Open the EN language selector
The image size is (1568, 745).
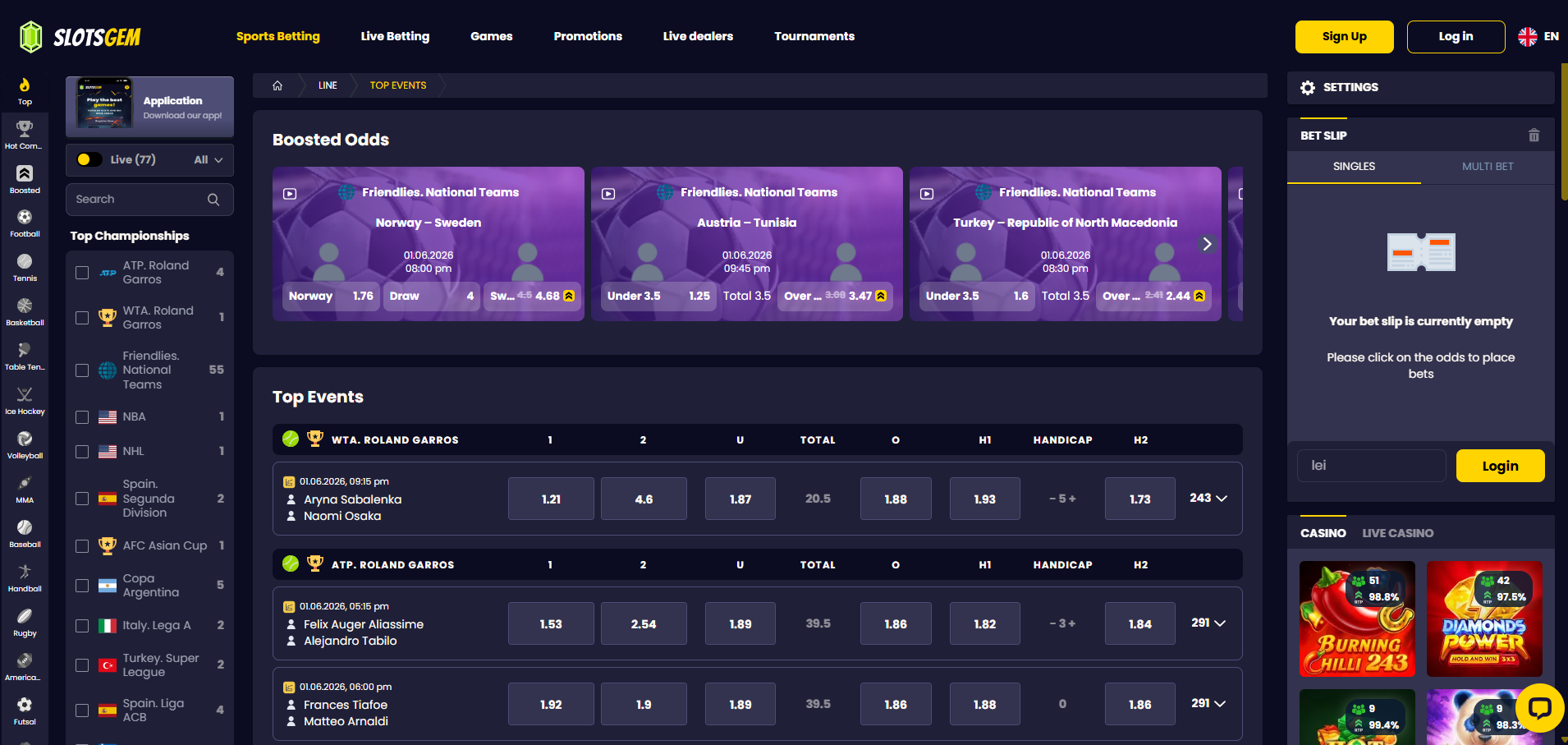click(1538, 37)
